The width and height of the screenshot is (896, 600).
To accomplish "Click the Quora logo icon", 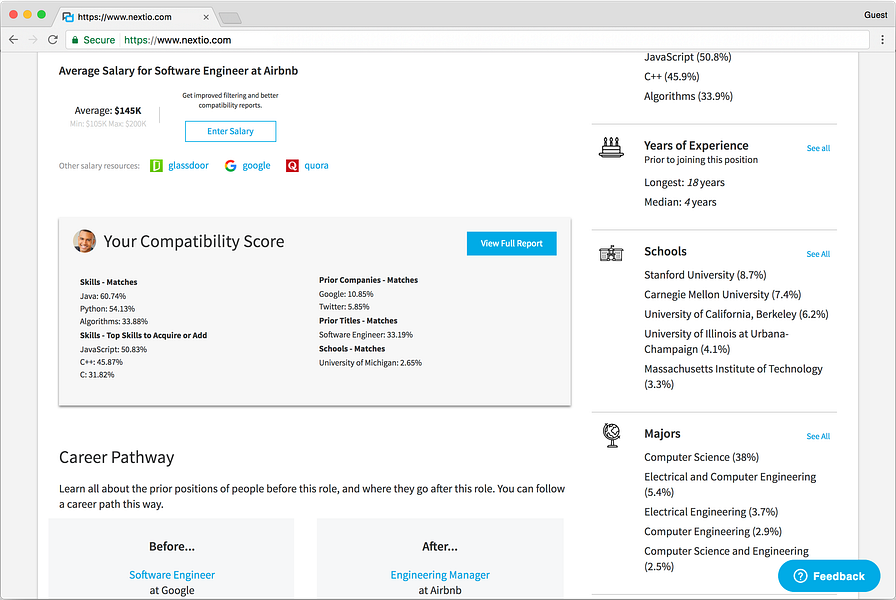I will coord(292,166).
